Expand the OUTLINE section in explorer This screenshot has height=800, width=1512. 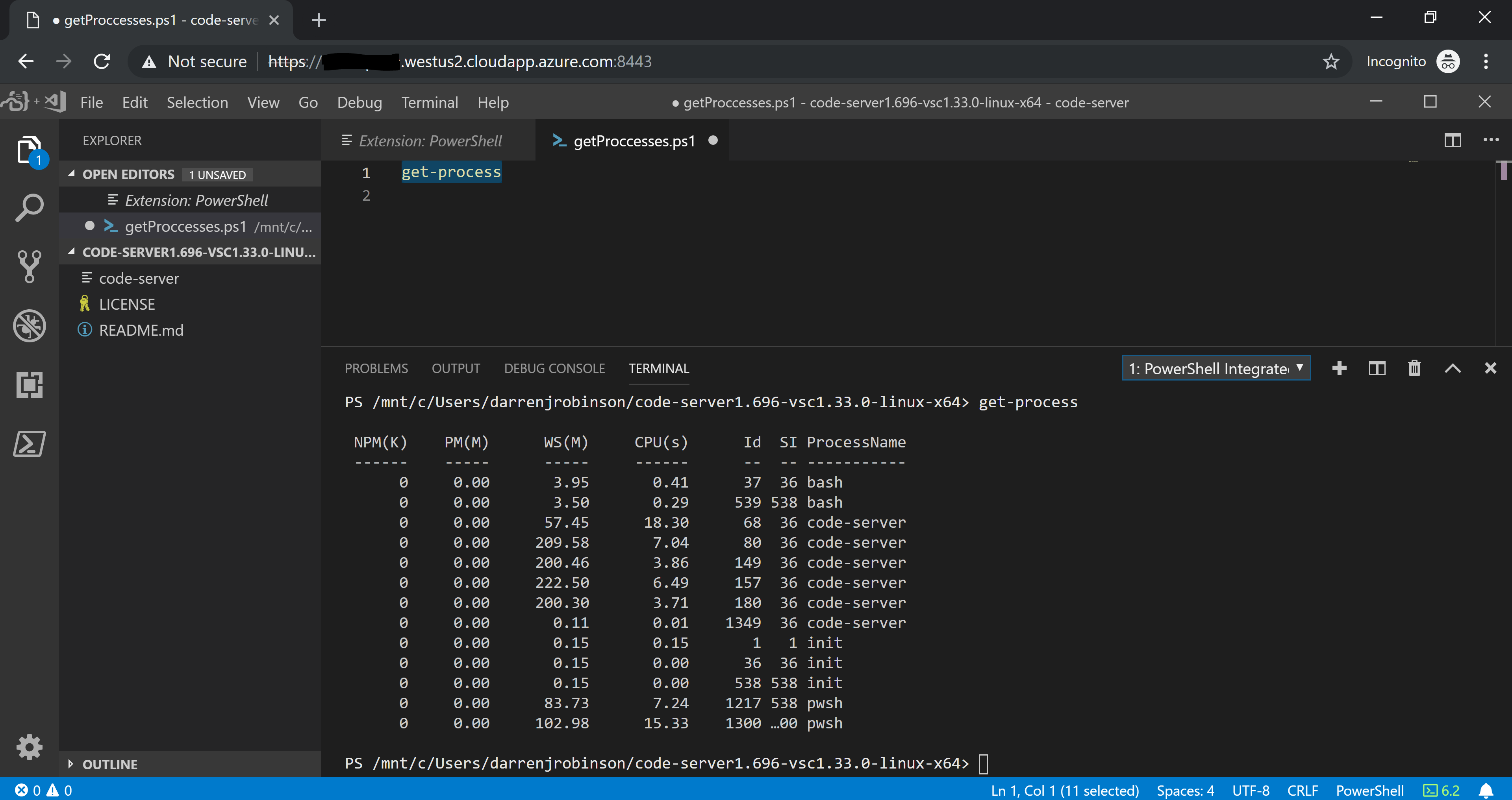pos(109,763)
